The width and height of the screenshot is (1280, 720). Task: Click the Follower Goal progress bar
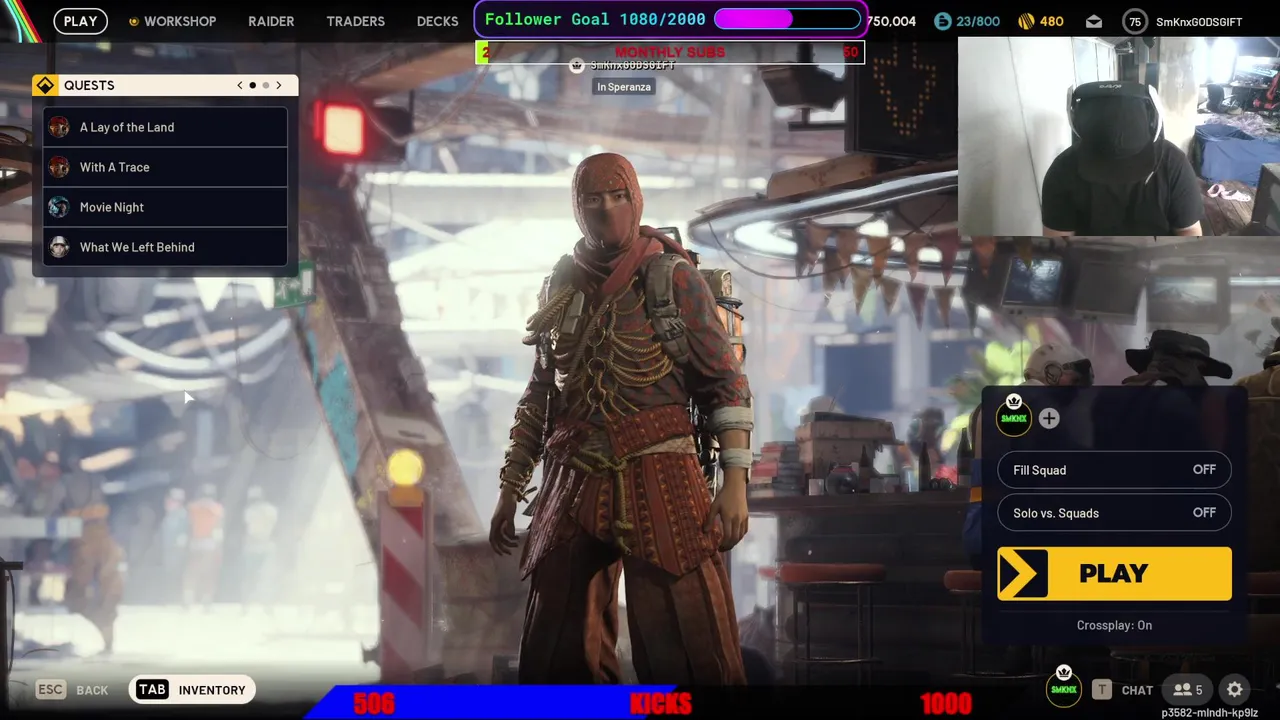787,19
